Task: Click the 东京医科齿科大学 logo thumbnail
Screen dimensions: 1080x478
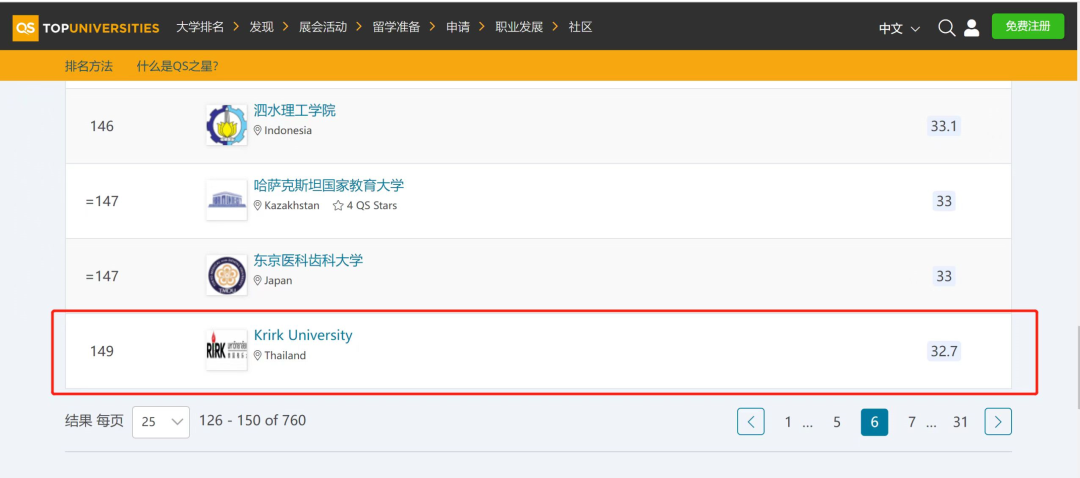Action: click(227, 276)
